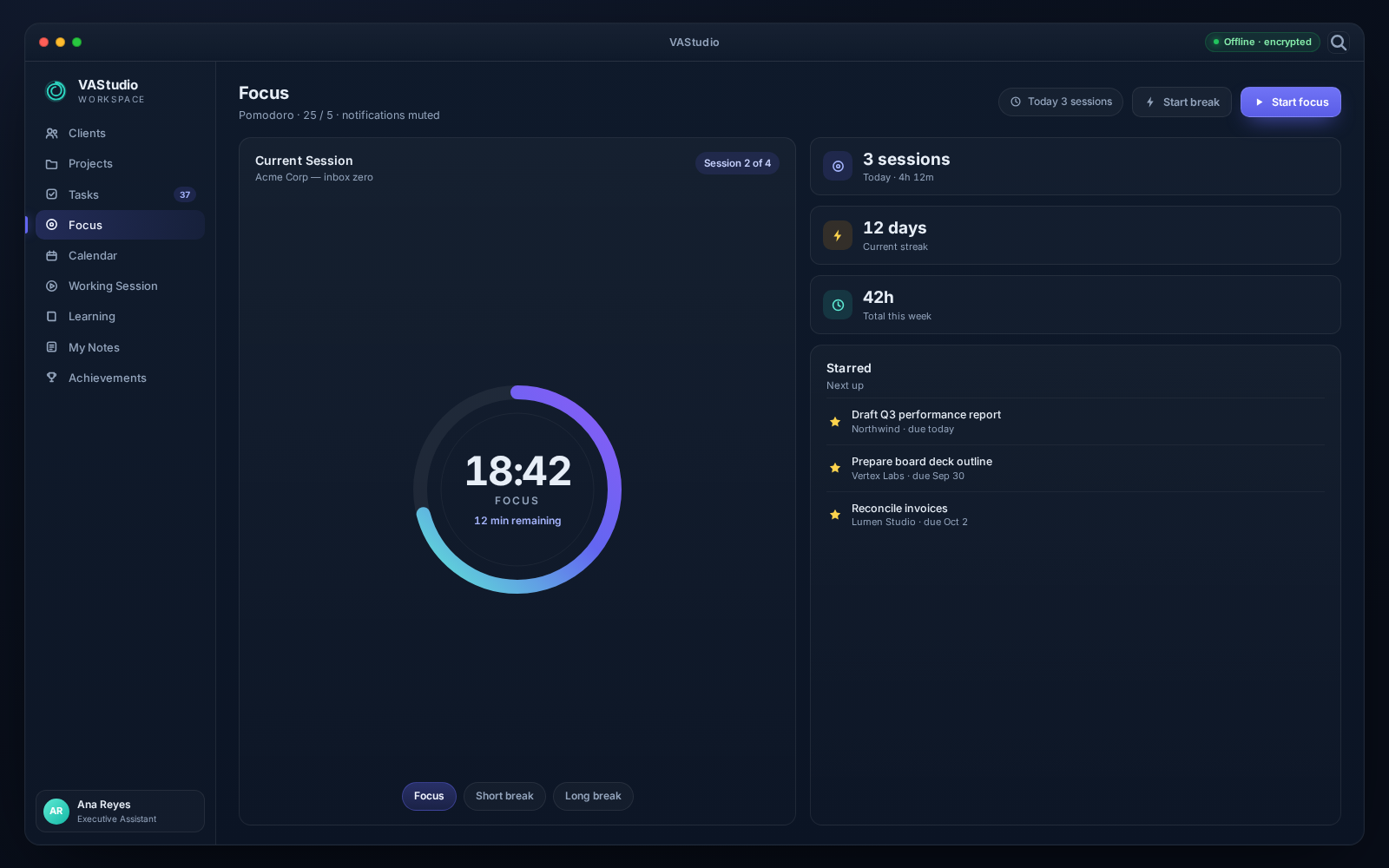
Task: Click the Start focus button
Action: [x=1291, y=102]
